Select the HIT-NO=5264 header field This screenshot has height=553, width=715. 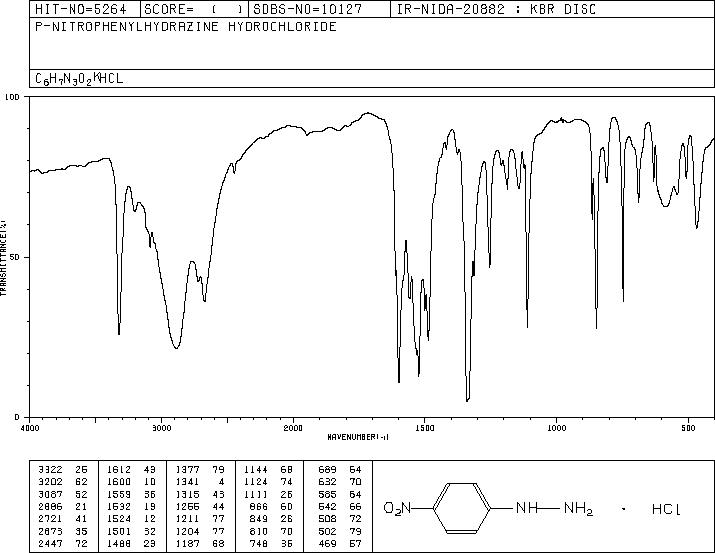pyautogui.click(x=81, y=9)
